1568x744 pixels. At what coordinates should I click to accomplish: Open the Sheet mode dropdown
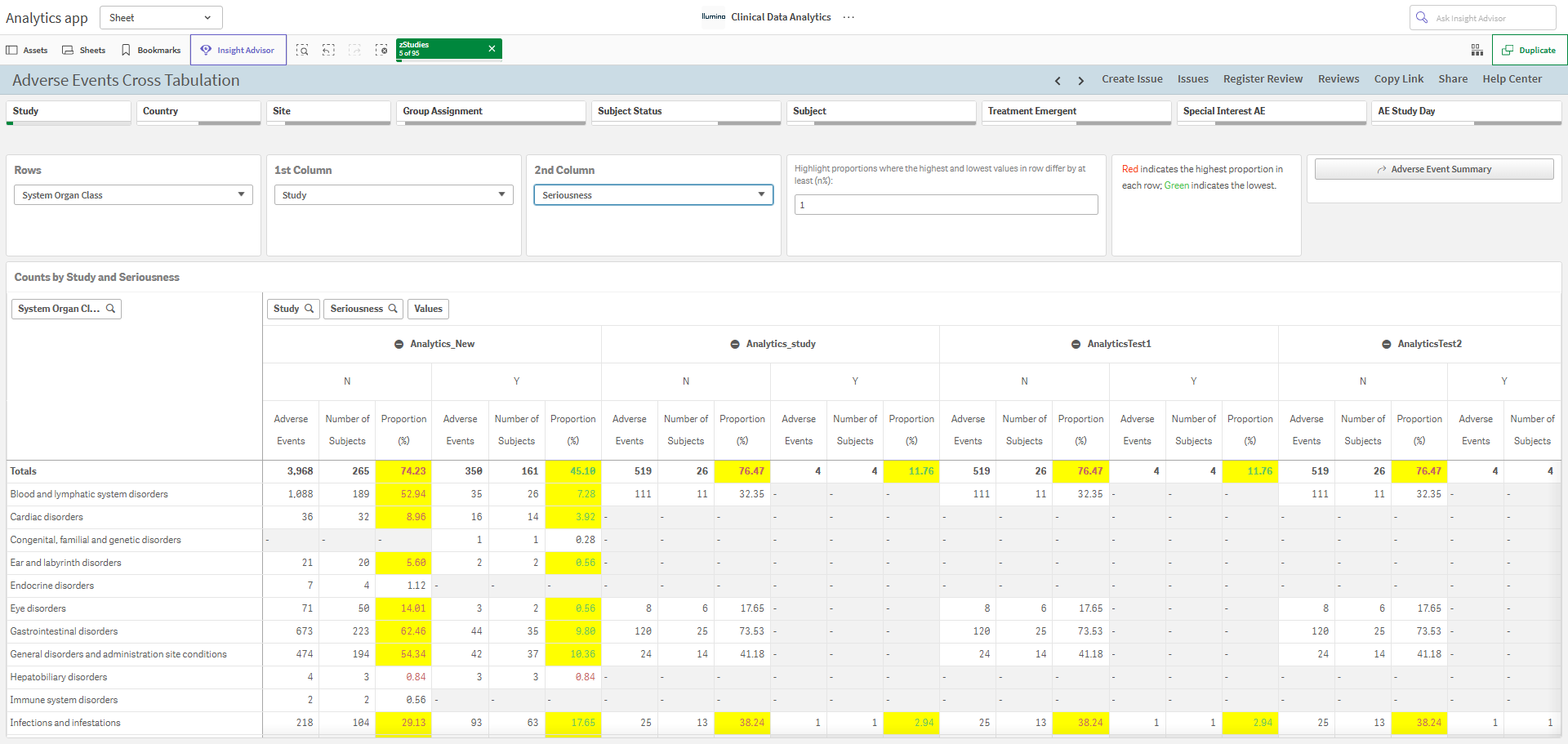[161, 17]
